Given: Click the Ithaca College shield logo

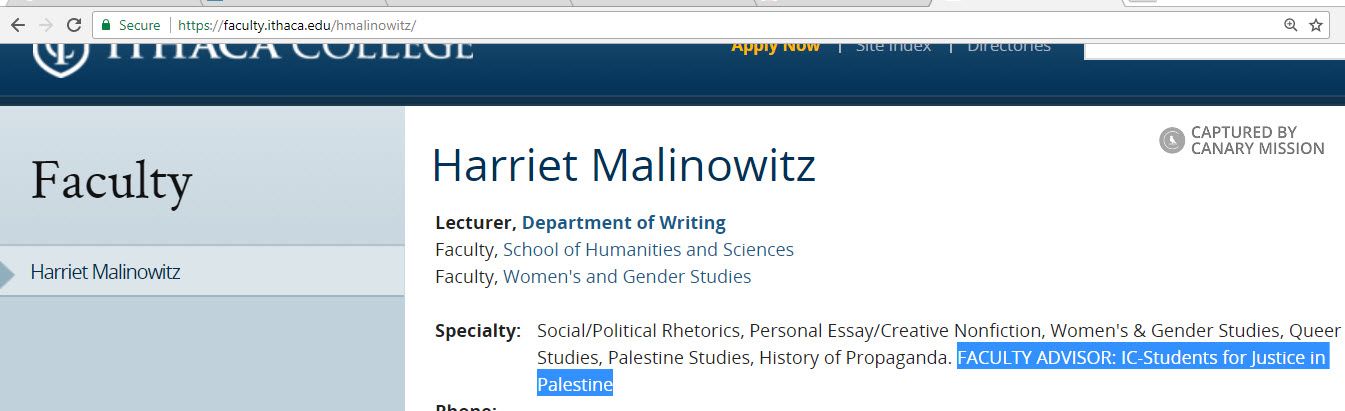Looking at the screenshot, I should click(60, 53).
